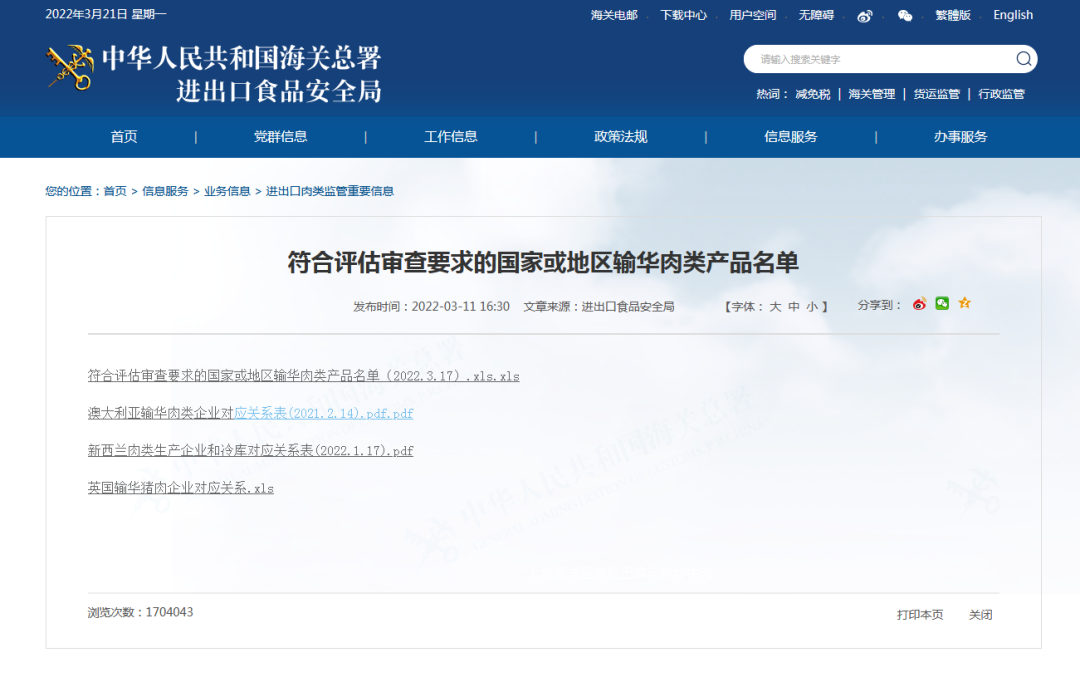Open the Weibo icon in top bar
The width and height of the screenshot is (1080, 682).
coord(864,16)
